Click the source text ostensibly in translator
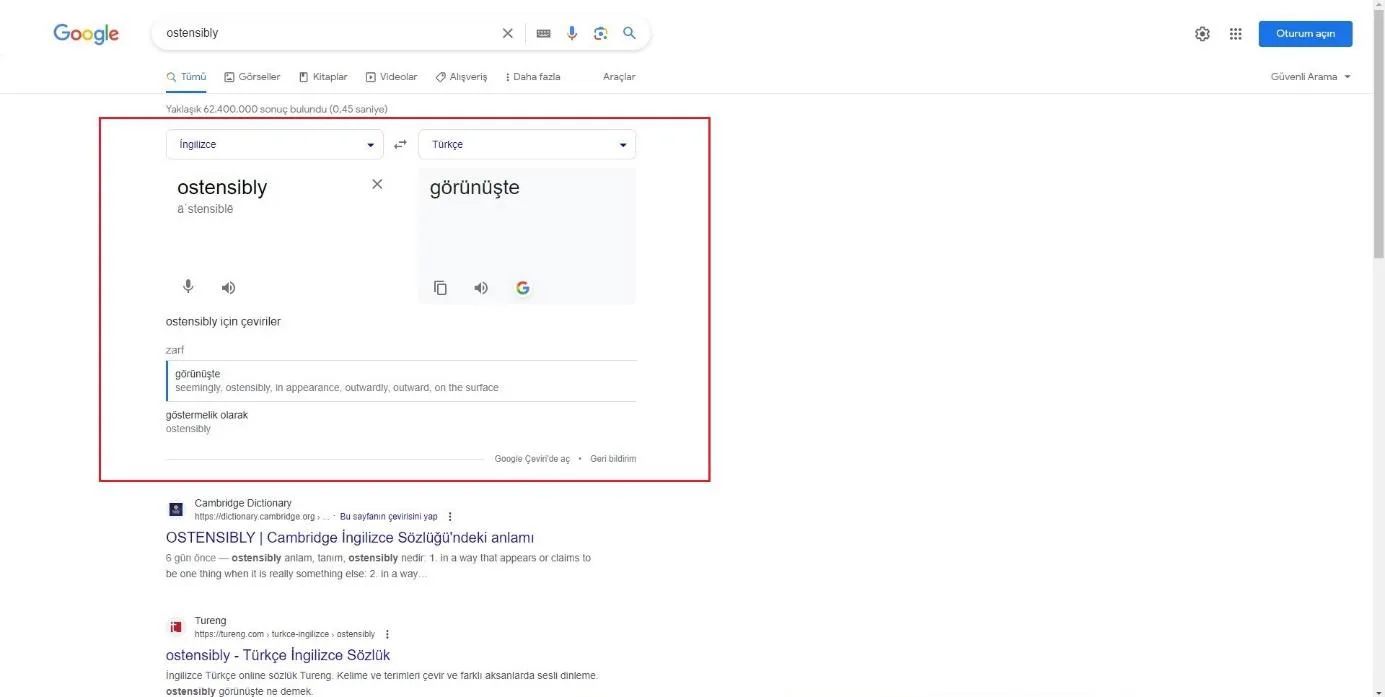 point(222,187)
